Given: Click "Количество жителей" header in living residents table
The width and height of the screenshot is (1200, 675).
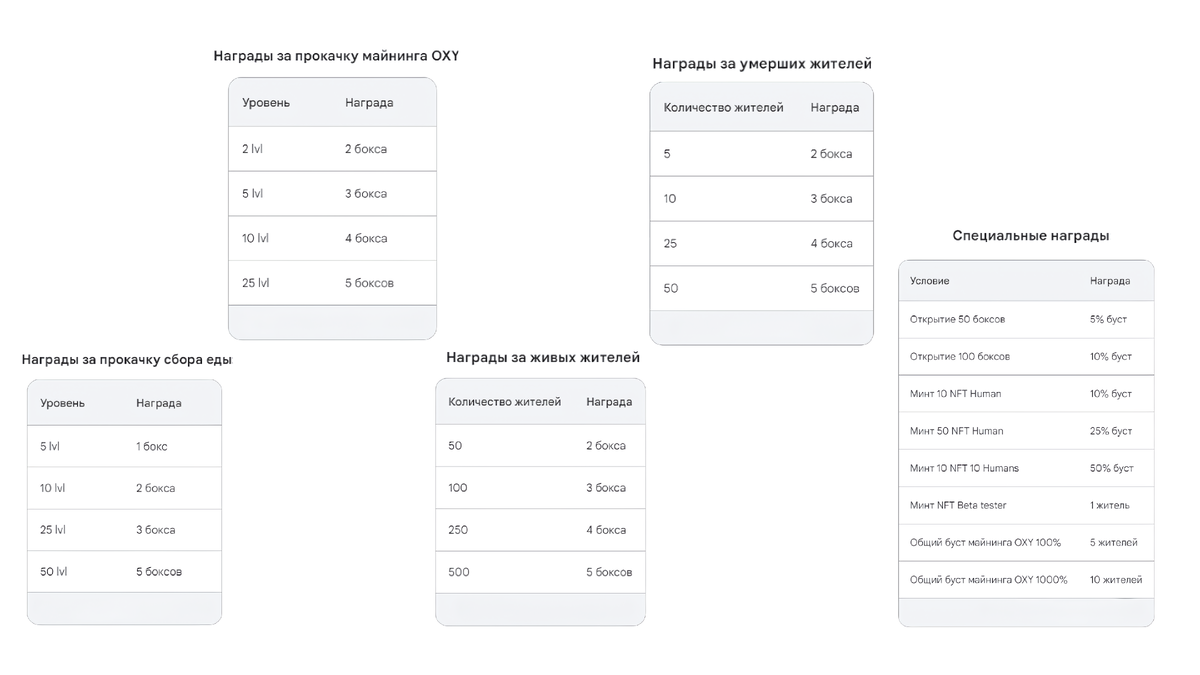Looking at the screenshot, I should pos(505,402).
